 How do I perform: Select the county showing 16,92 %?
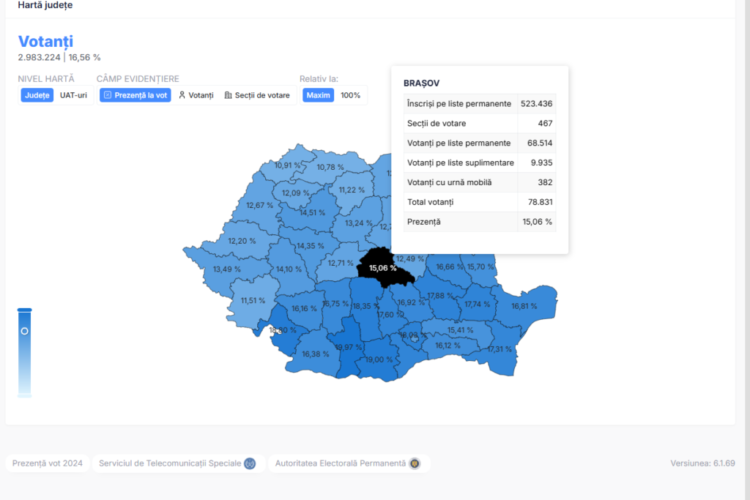pyautogui.click(x=410, y=302)
